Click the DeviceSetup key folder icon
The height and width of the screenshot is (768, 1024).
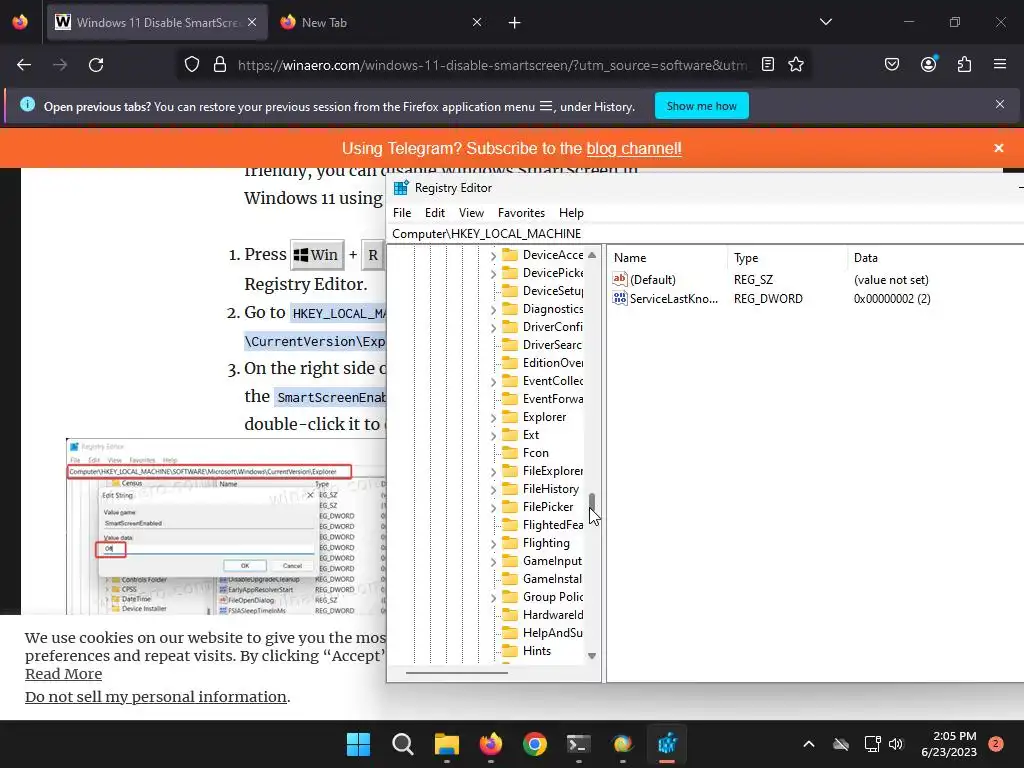(510, 291)
